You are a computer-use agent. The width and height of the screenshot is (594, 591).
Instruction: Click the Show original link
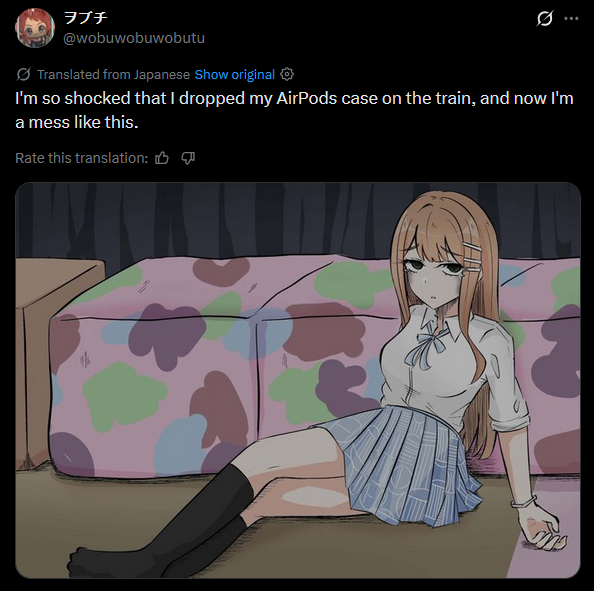(x=234, y=75)
